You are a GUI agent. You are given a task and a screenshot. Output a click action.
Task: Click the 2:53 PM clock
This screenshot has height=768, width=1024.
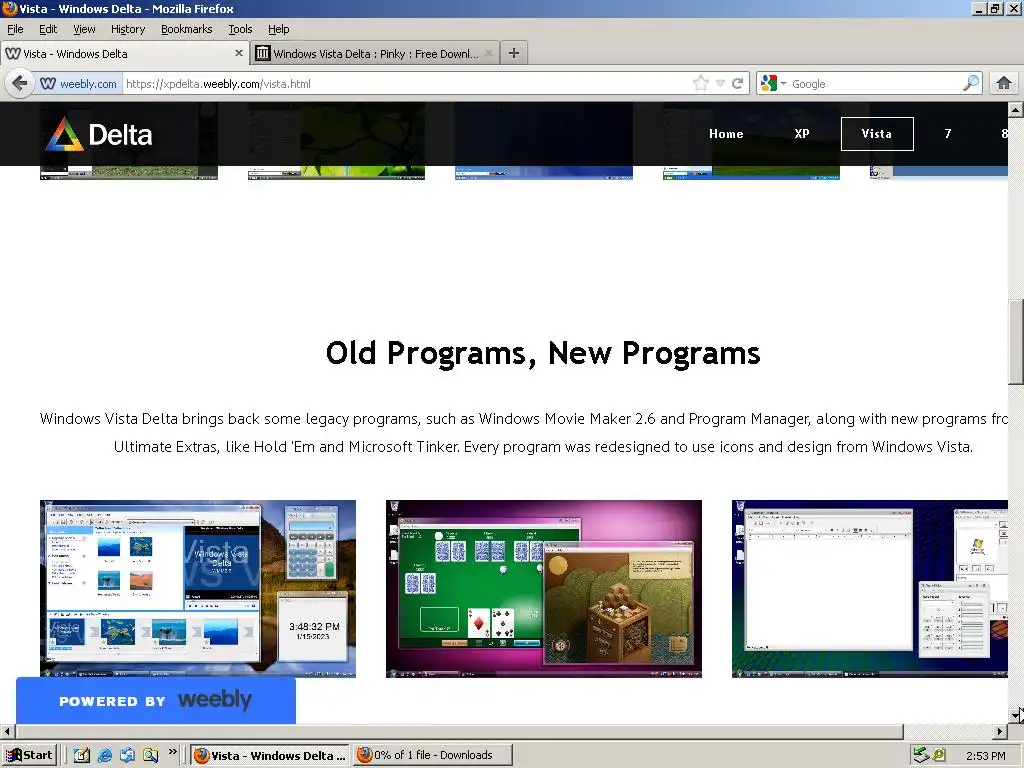pyautogui.click(x=985, y=756)
